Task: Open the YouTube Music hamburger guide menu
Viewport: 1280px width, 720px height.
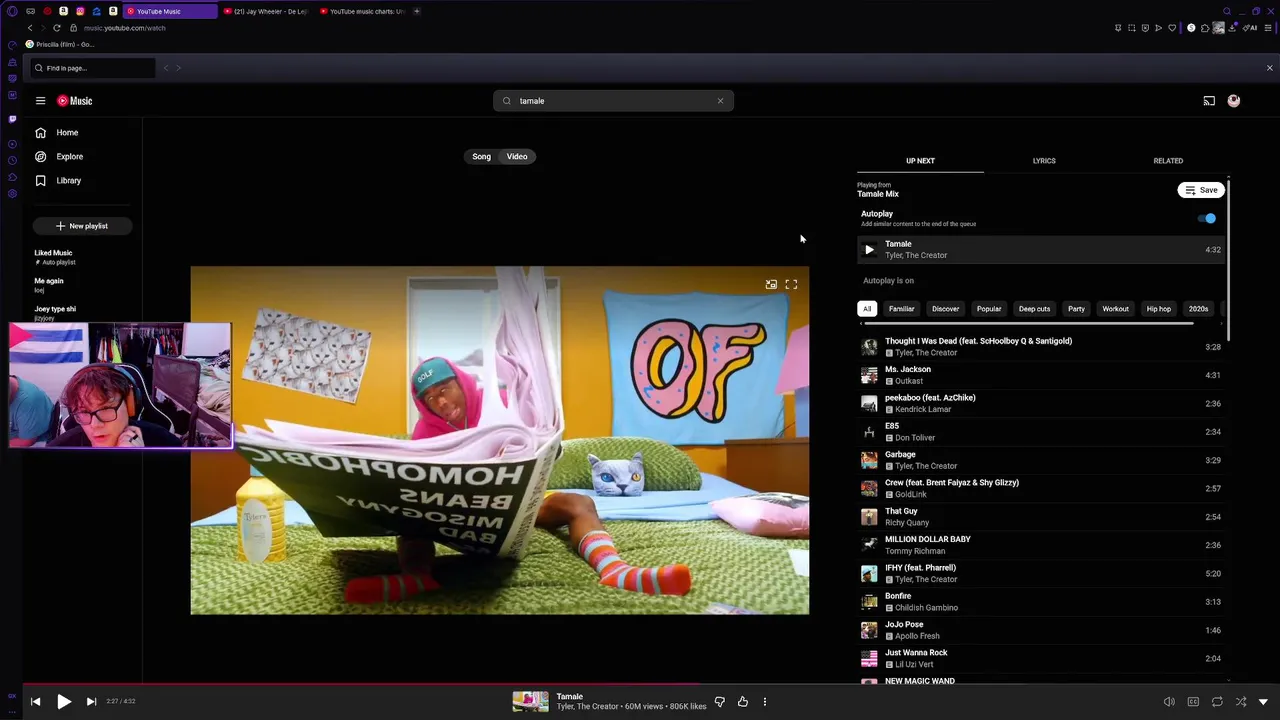Action: pyautogui.click(x=40, y=101)
